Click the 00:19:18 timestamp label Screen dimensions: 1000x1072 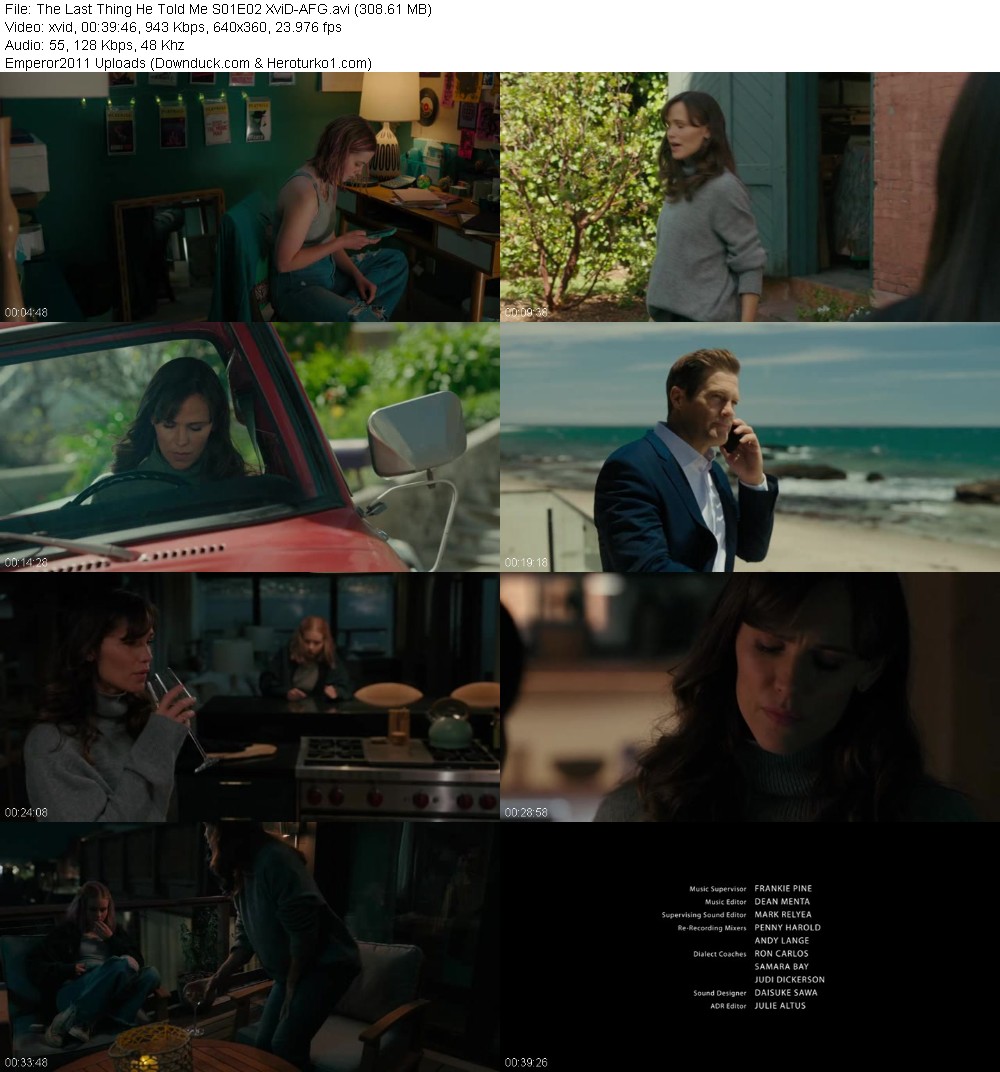[x=526, y=563]
